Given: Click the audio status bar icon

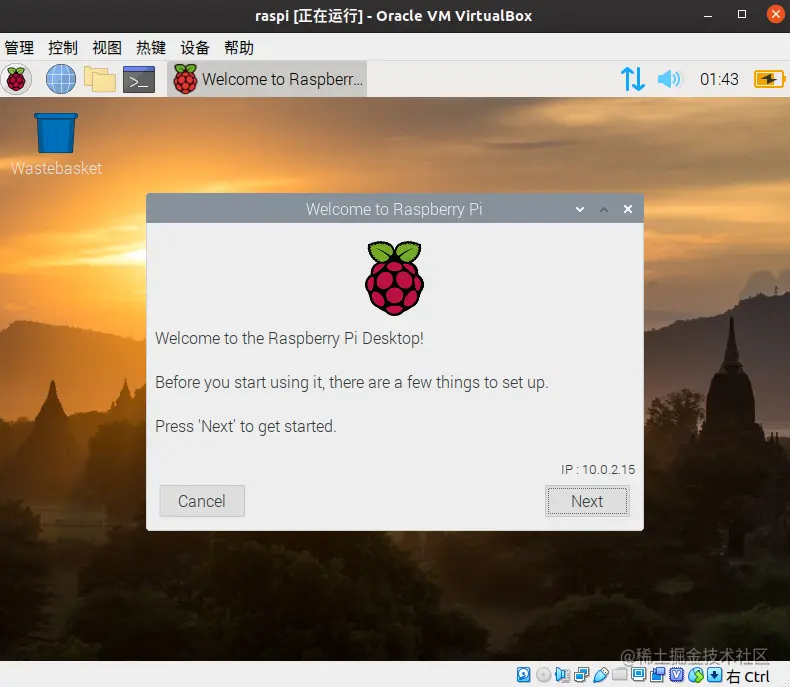Looking at the screenshot, I should [x=562, y=674].
